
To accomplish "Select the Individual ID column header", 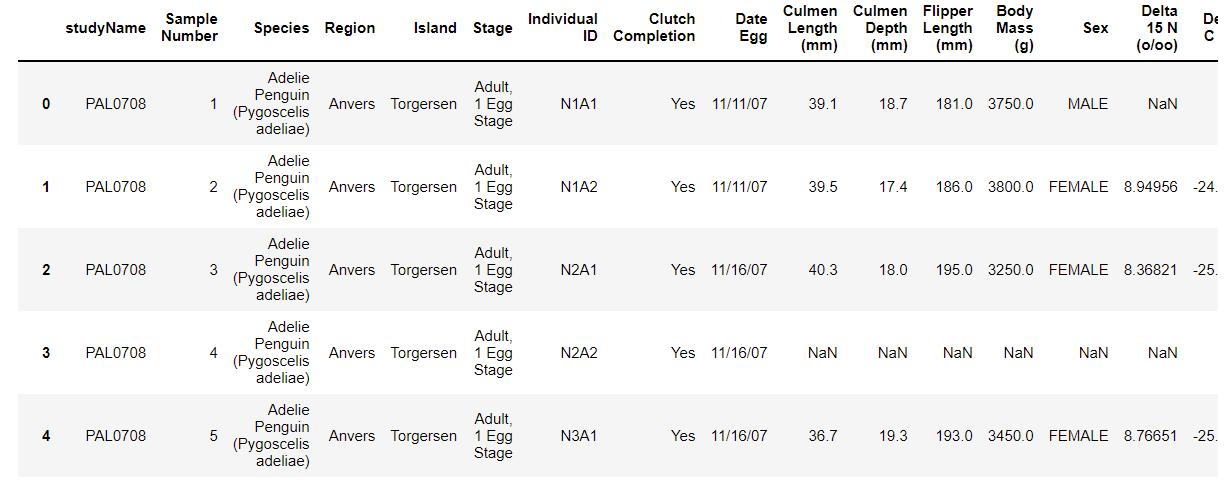I will (562, 28).
